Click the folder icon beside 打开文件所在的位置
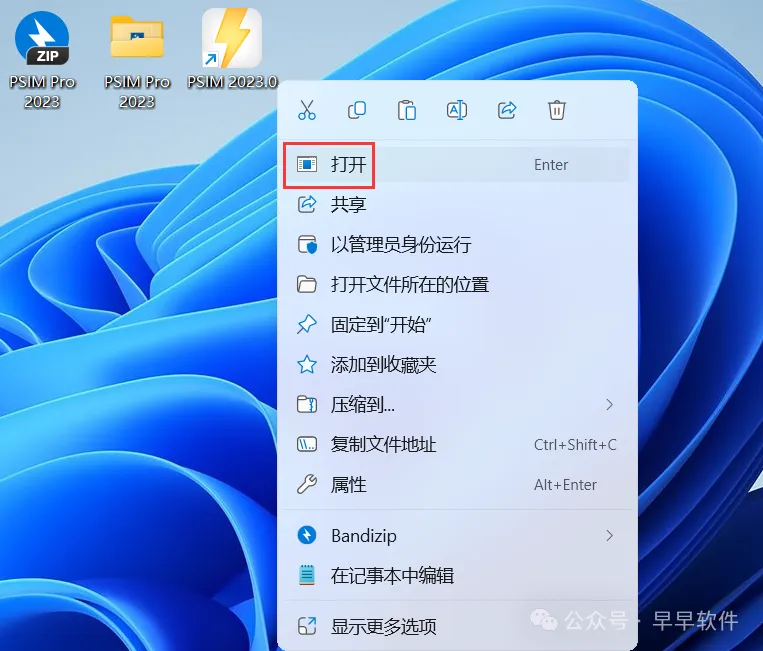Screen dimensions: 763x651 pyautogui.click(x=307, y=284)
